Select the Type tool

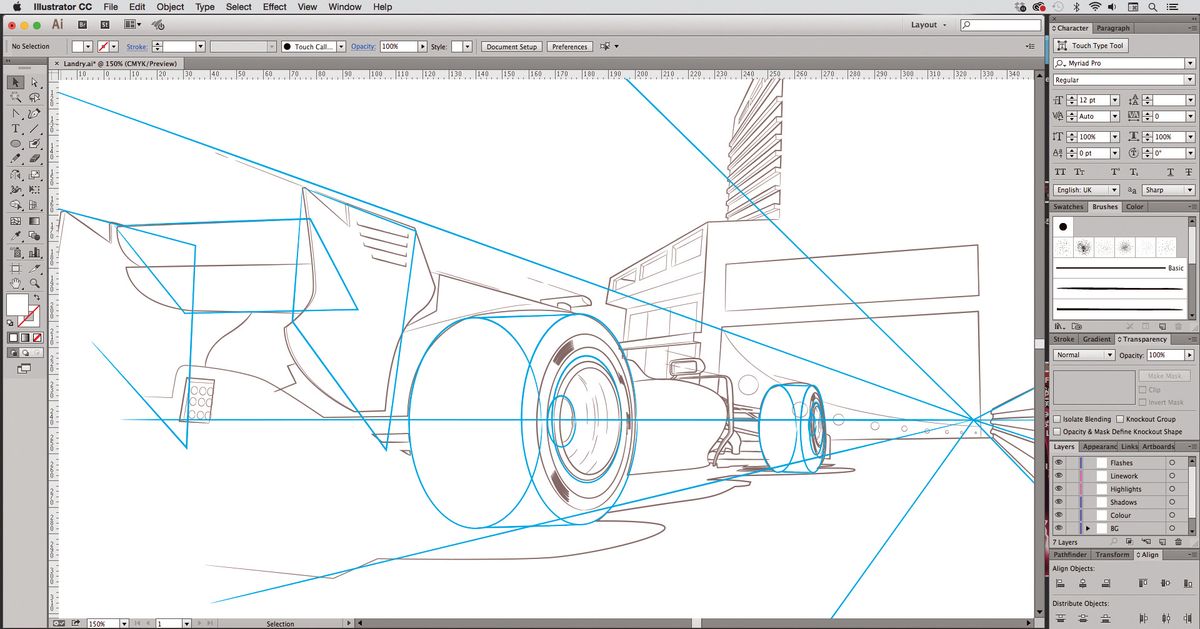14,128
